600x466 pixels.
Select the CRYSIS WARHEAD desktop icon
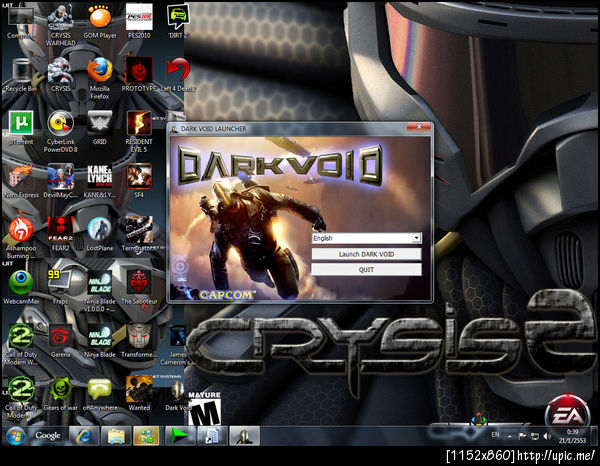coord(60,25)
